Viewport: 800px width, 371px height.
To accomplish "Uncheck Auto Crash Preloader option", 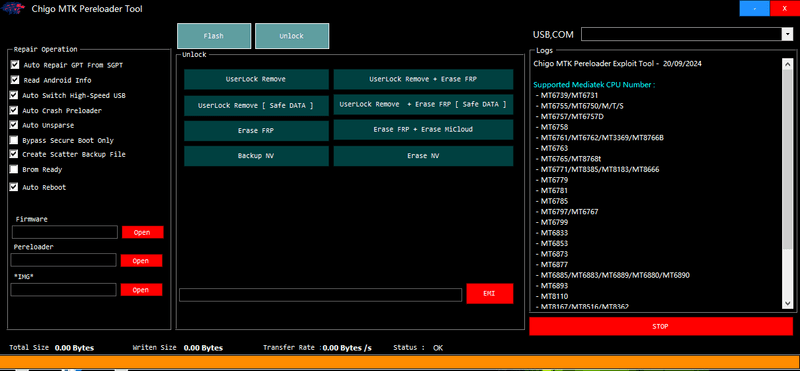I will tap(14, 110).
